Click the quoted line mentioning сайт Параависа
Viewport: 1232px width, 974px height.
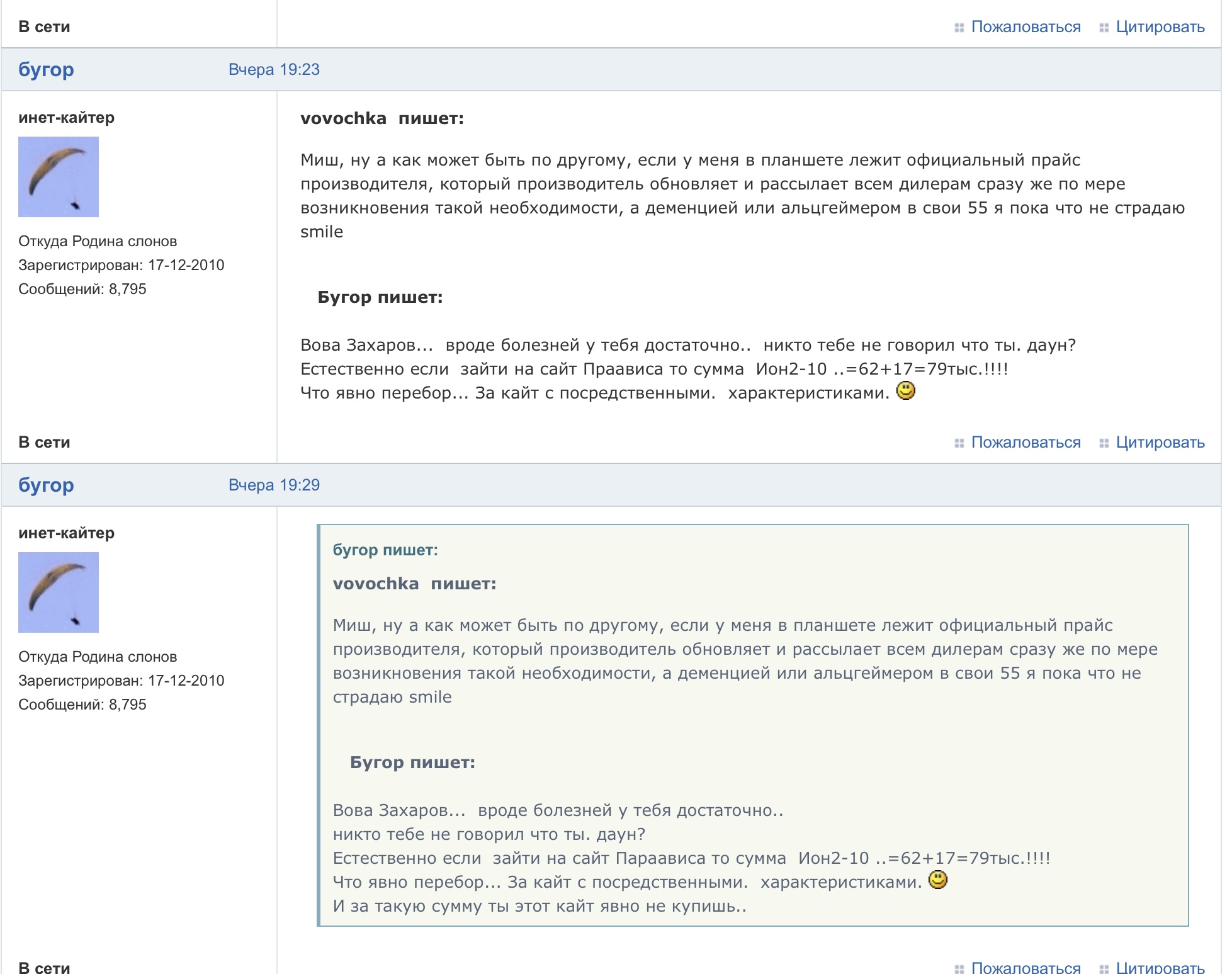[x=691, y=858]
